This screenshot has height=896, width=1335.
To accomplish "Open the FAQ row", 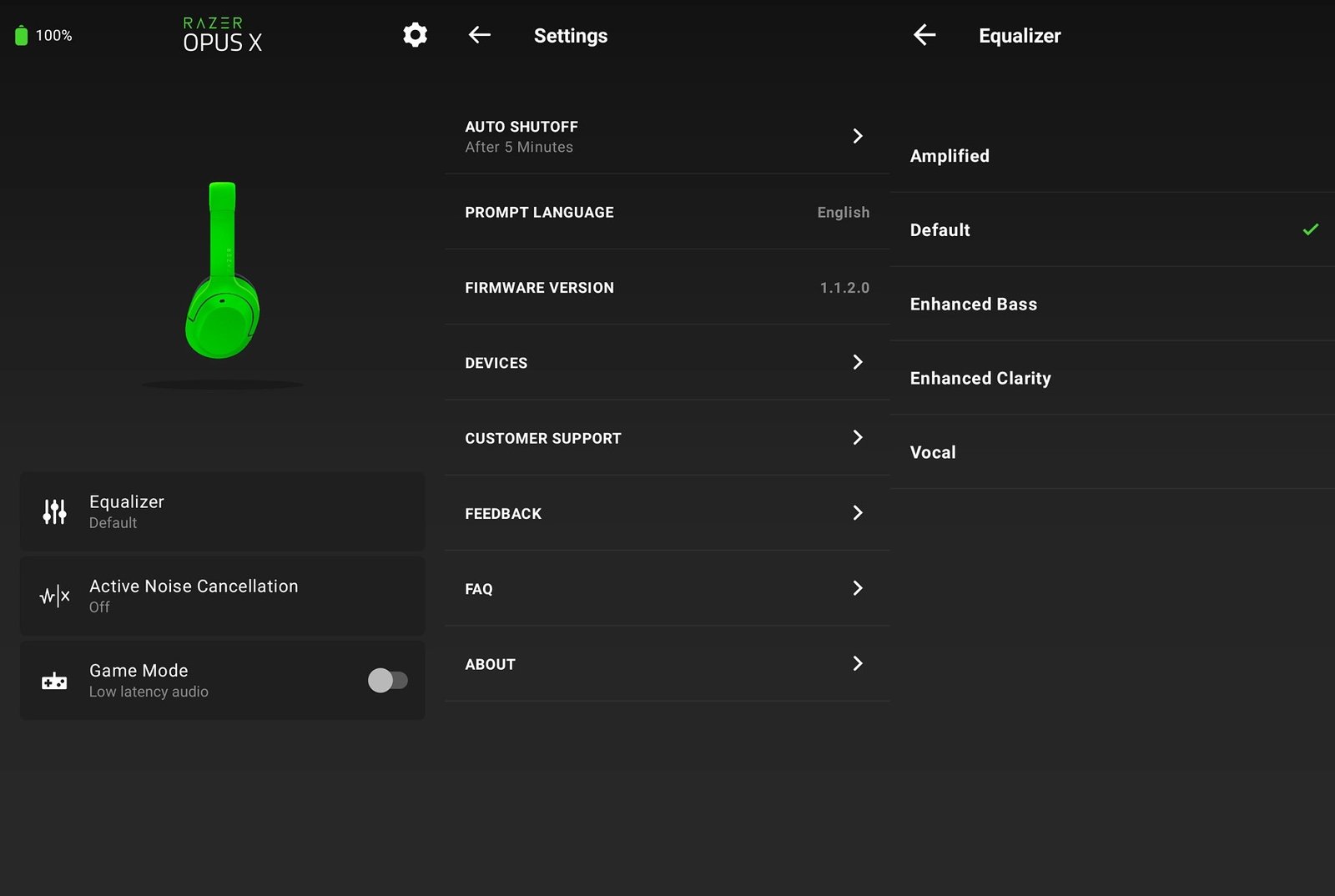I will click(667, 588).
